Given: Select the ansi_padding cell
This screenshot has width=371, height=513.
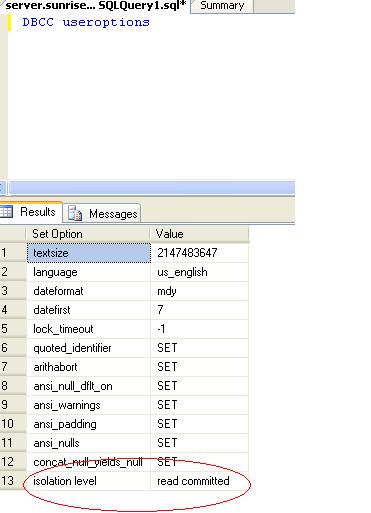Looking at the screenshot, I should click(89, 424).
